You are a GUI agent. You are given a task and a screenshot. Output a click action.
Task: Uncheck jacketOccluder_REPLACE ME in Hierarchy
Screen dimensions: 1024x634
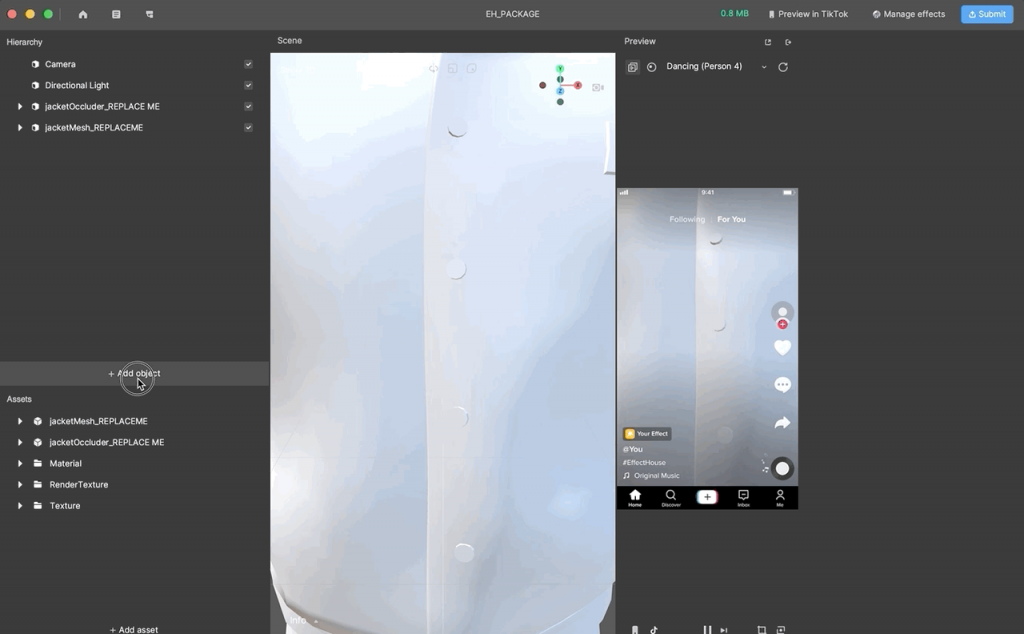[248, 106]
